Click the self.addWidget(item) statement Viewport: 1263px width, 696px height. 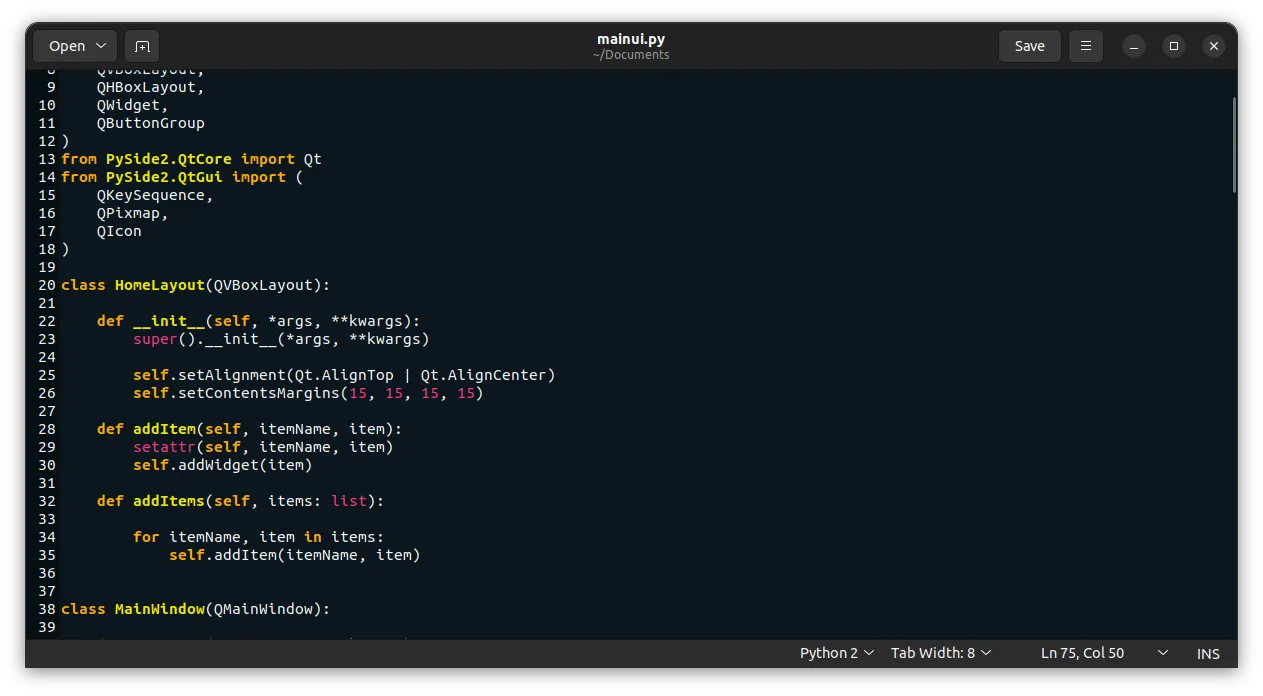(225, 465)
